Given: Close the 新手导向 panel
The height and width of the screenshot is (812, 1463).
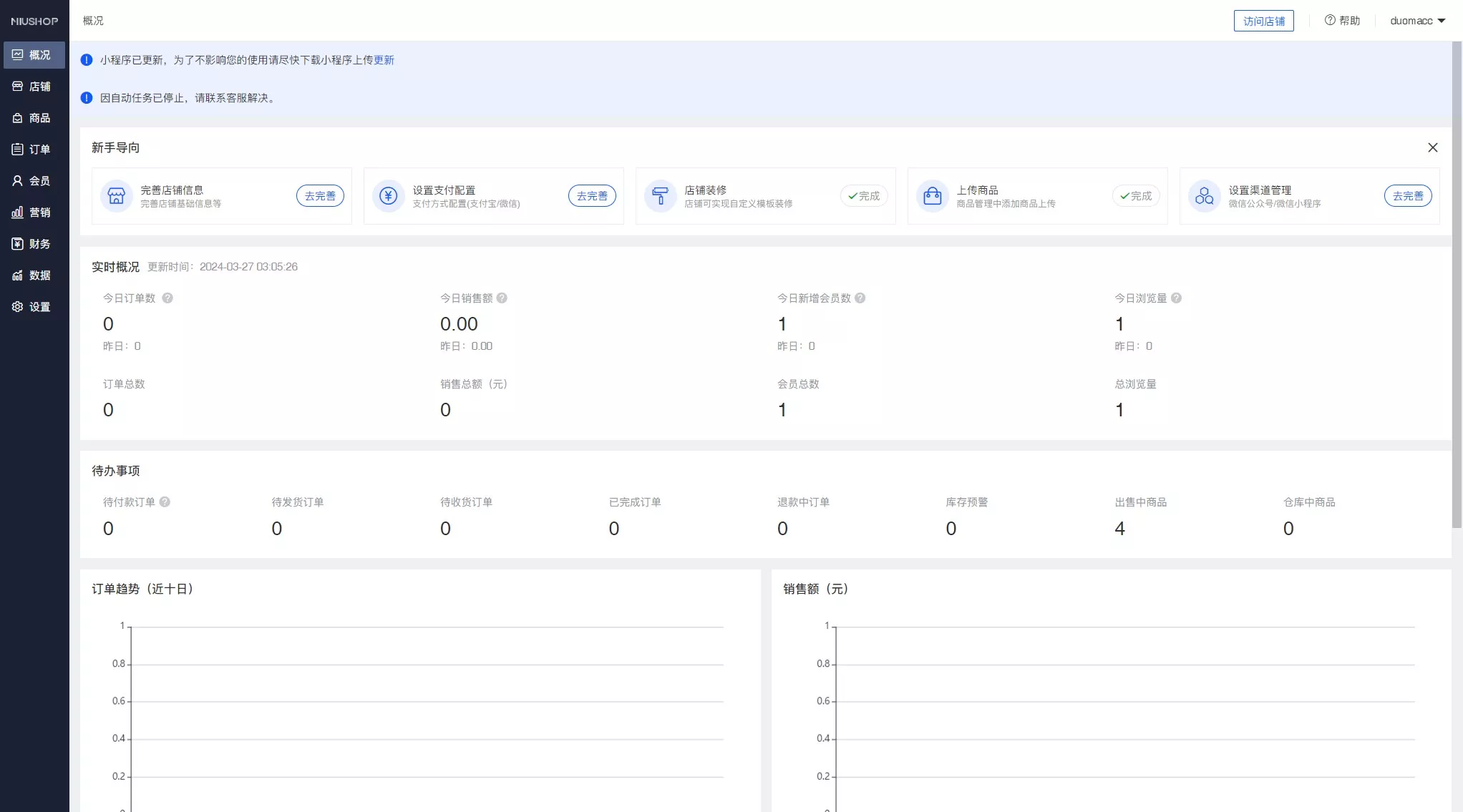Looking at the screenshot, I should pos(1432,147).
